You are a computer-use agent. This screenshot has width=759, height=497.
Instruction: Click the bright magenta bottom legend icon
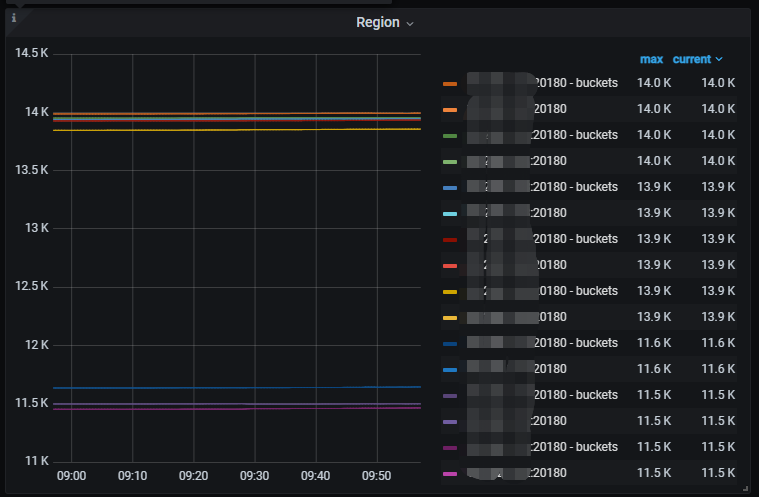coord(450,473)
